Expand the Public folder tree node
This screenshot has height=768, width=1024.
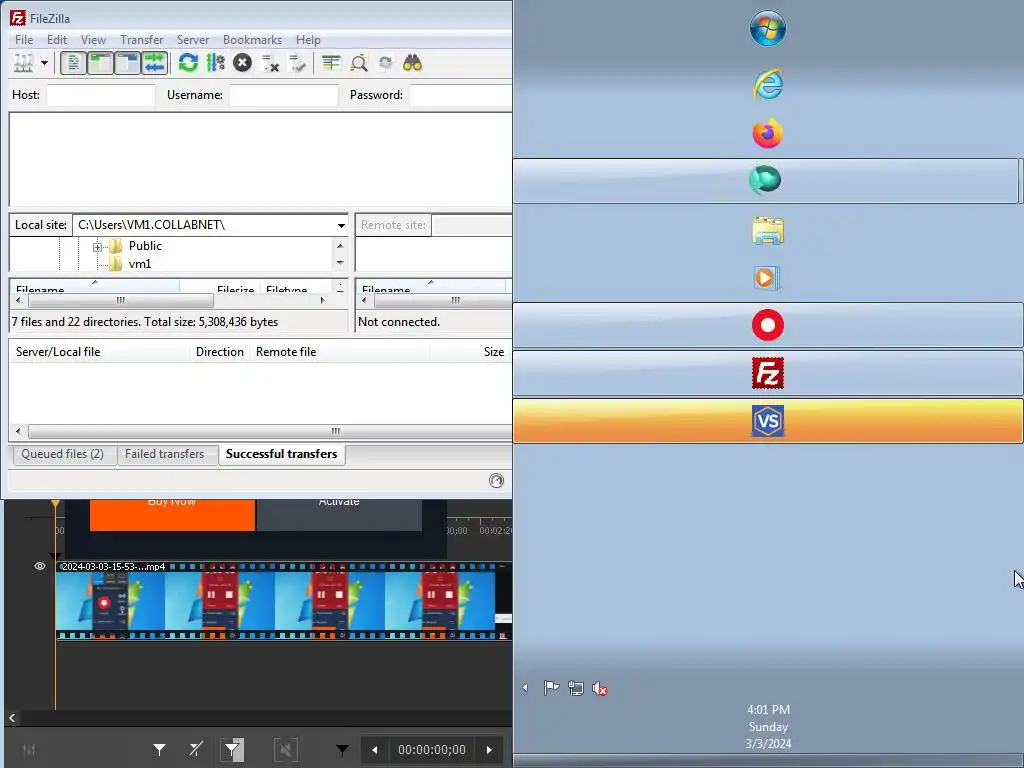[97, 247]
